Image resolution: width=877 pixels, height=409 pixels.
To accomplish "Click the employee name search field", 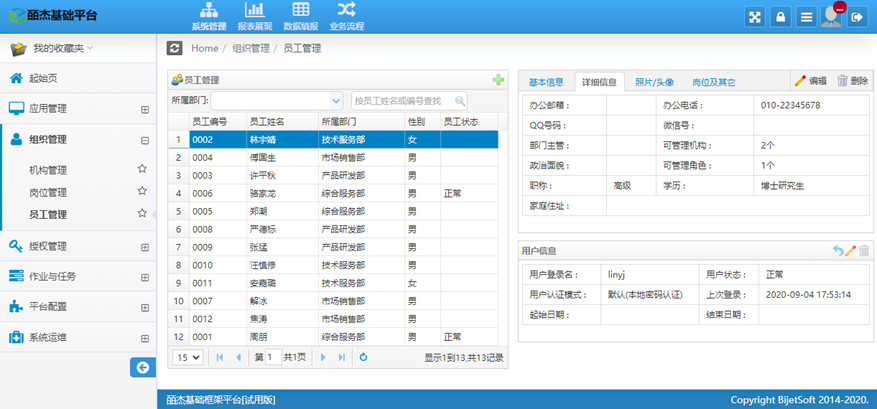I will pyautogui.click(x=403, y=101).
